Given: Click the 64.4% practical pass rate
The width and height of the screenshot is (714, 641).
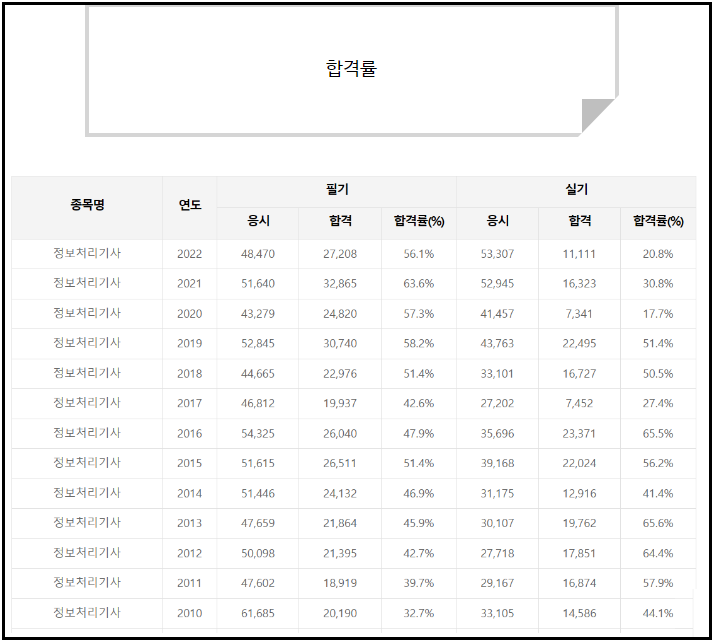Looking at the screenshot, I should click(x=658, y=554).
